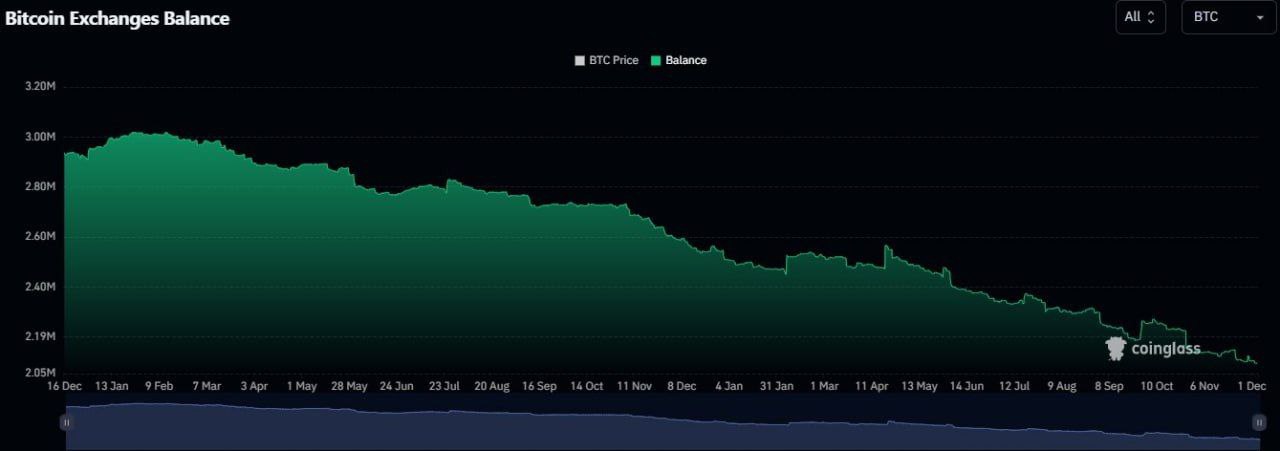This screenshot has width=1280, height=451.
Task: Click the right range slider handle
Action: tap(1257, 423)
